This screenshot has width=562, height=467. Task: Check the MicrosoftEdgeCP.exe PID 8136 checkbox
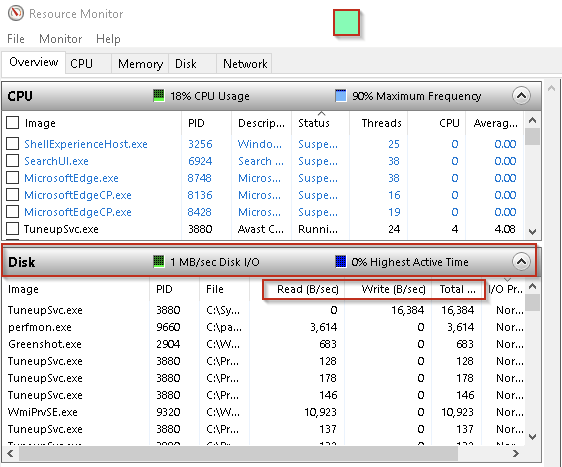tap(13, 195)
